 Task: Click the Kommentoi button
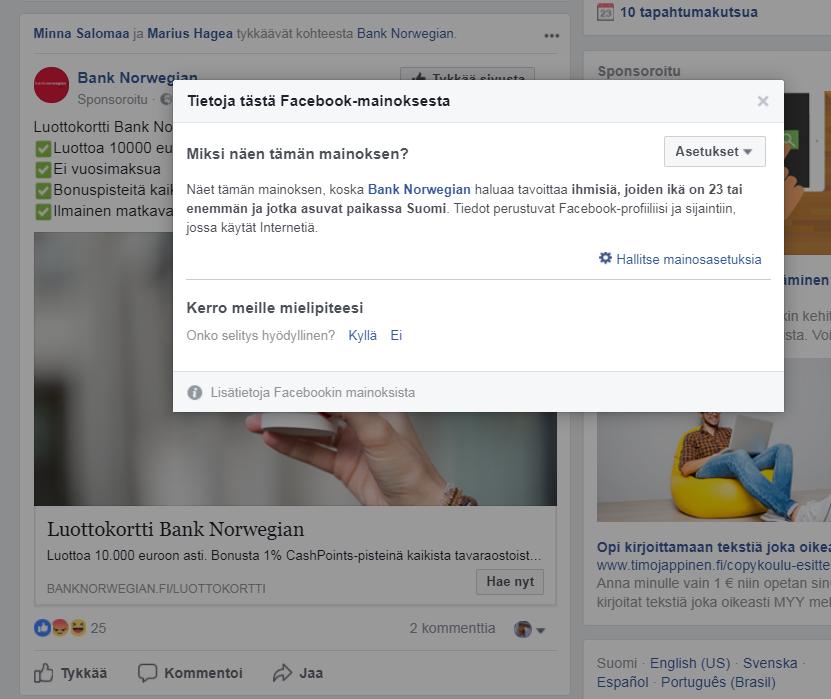tap(190, 673)
